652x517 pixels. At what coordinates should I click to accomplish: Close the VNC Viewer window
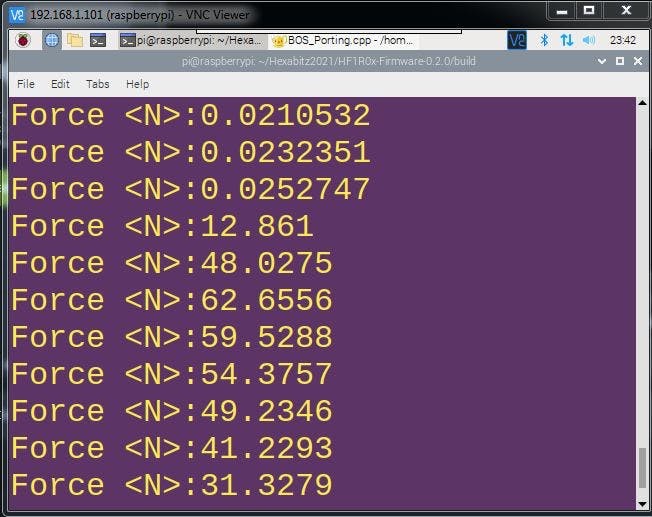(626, 11)
